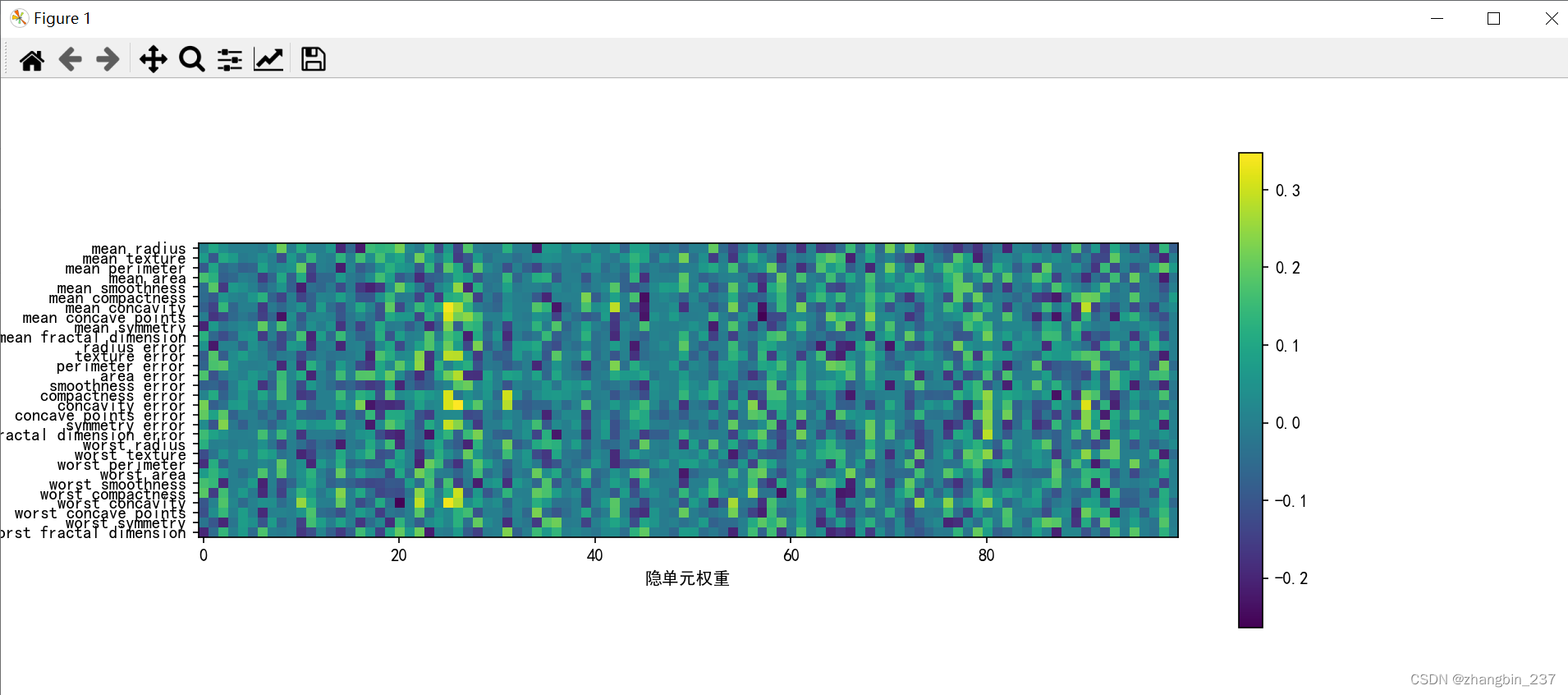Image resolution: width=1568 pixels, height=695 pixels.
Task: Click x-axis tick label 60
Action: click(x=791, y=555)
